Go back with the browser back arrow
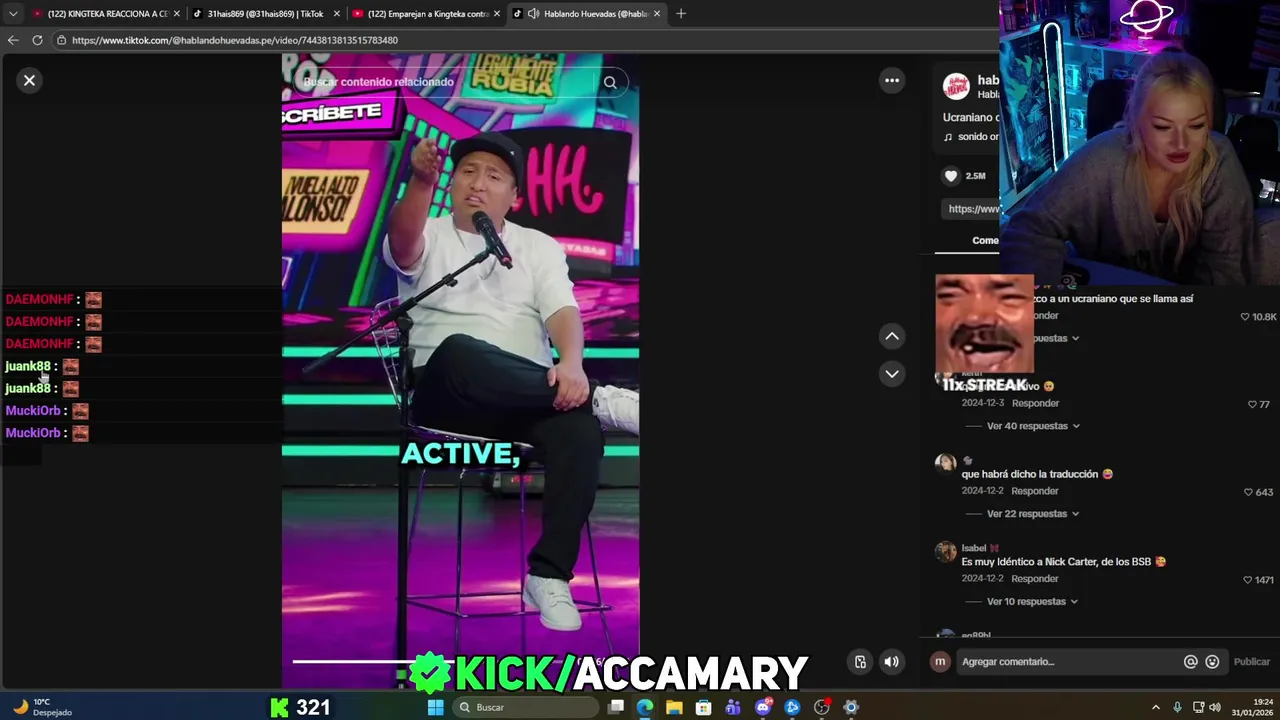This screenshot has height=720, width=1280. click(13, 40)
